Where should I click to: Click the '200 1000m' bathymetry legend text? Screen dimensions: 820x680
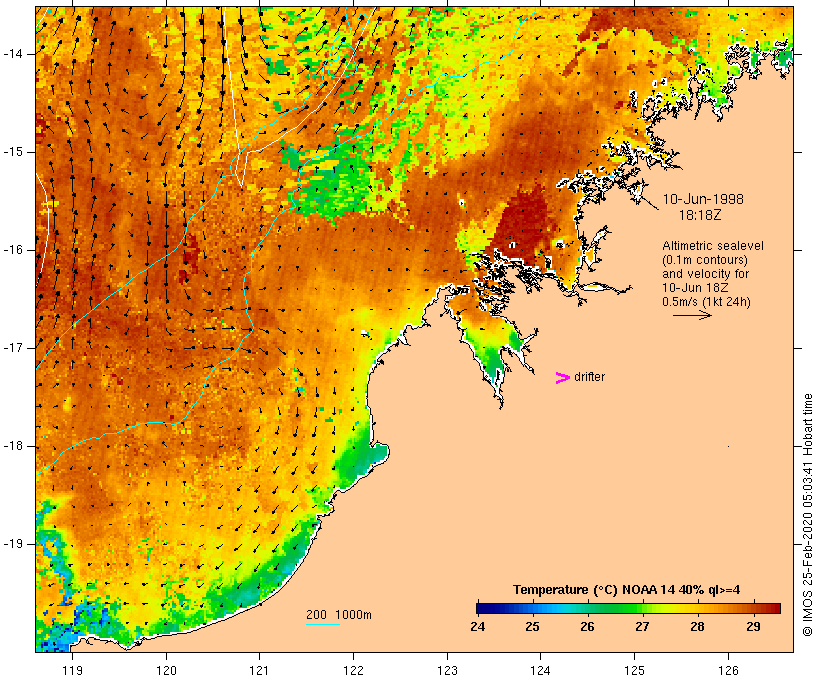339,615
